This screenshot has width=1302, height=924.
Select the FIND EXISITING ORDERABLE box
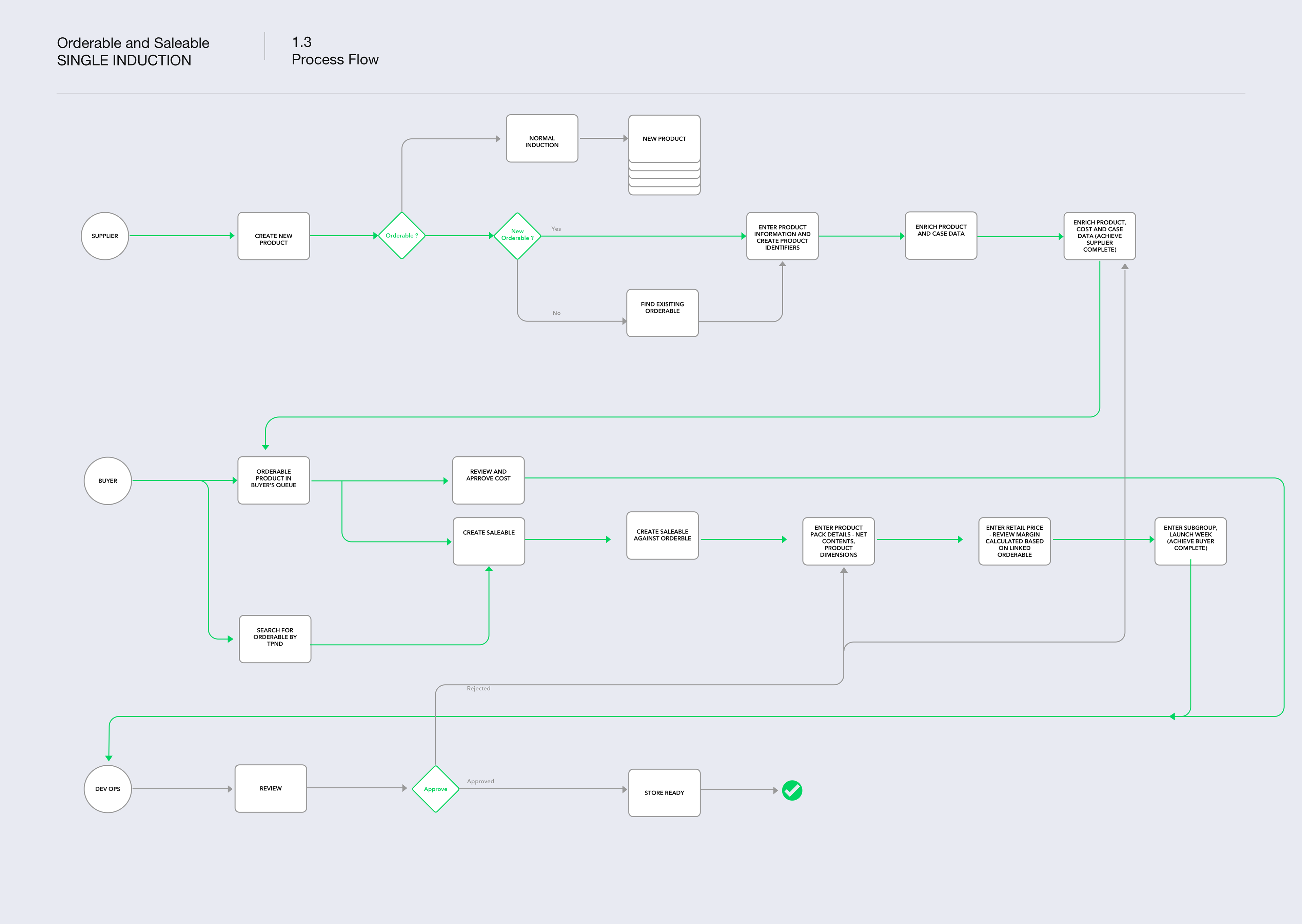pyautogui.click(x=662, y=313)
